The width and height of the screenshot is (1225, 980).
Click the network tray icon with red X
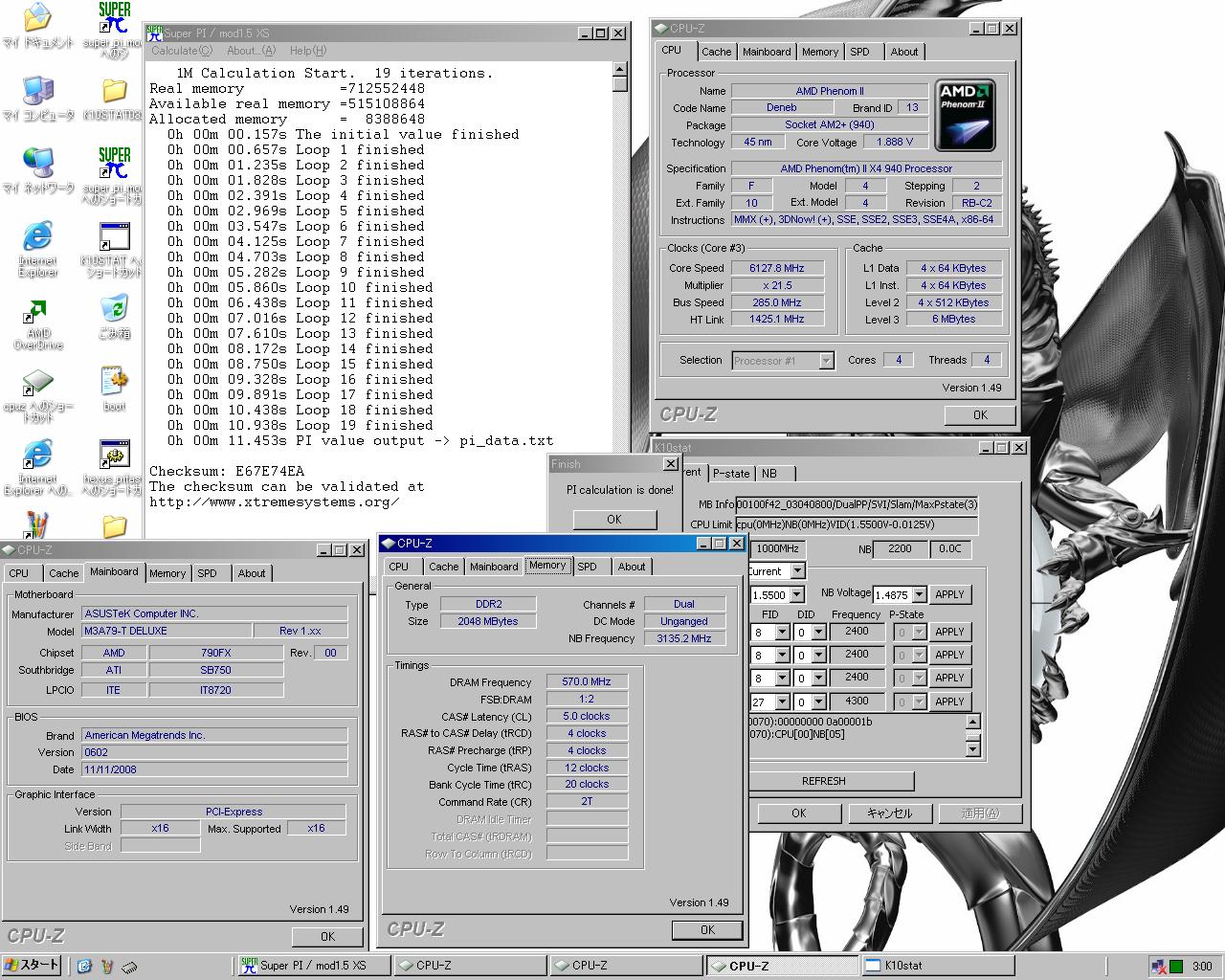(1158, 967)
